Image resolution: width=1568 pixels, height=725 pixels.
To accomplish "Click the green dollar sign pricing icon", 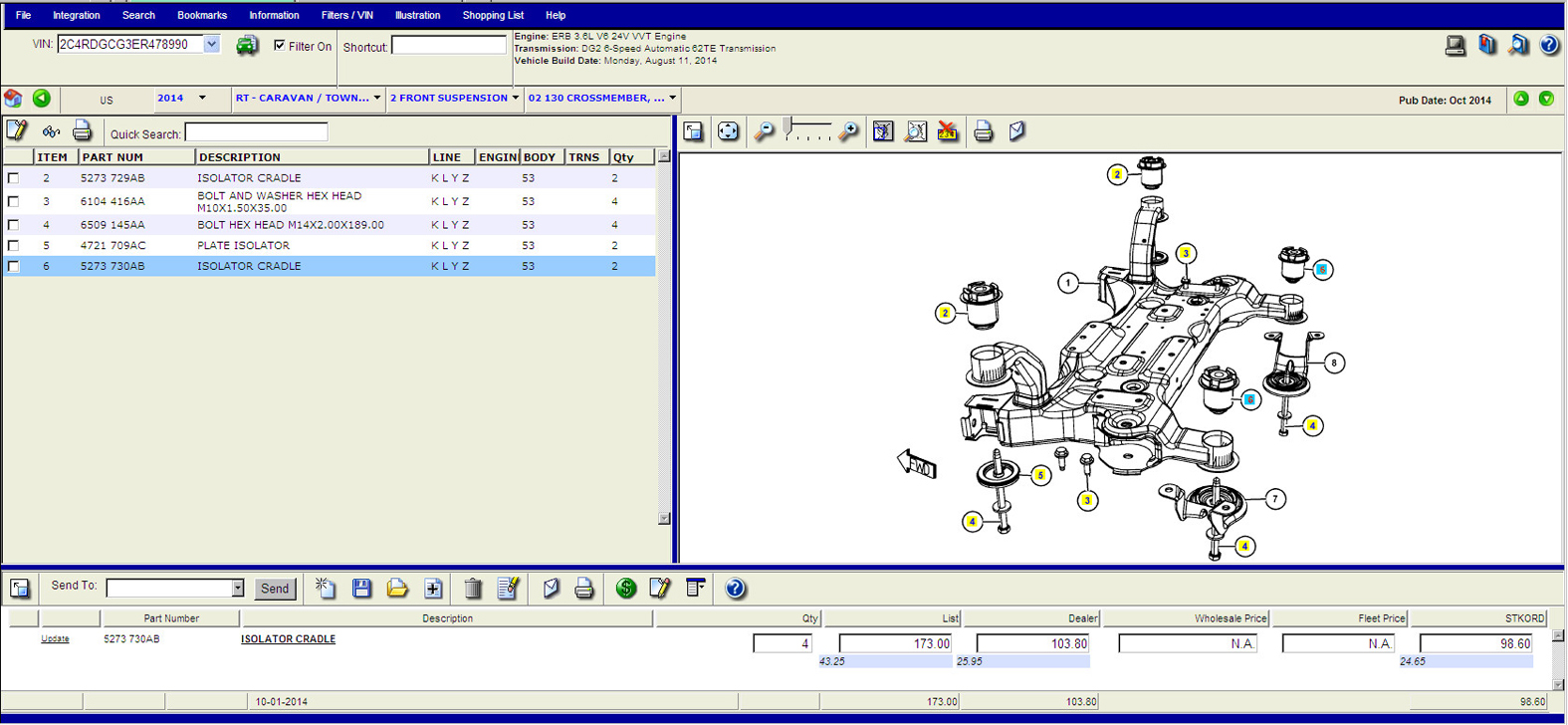I will 626,589.
